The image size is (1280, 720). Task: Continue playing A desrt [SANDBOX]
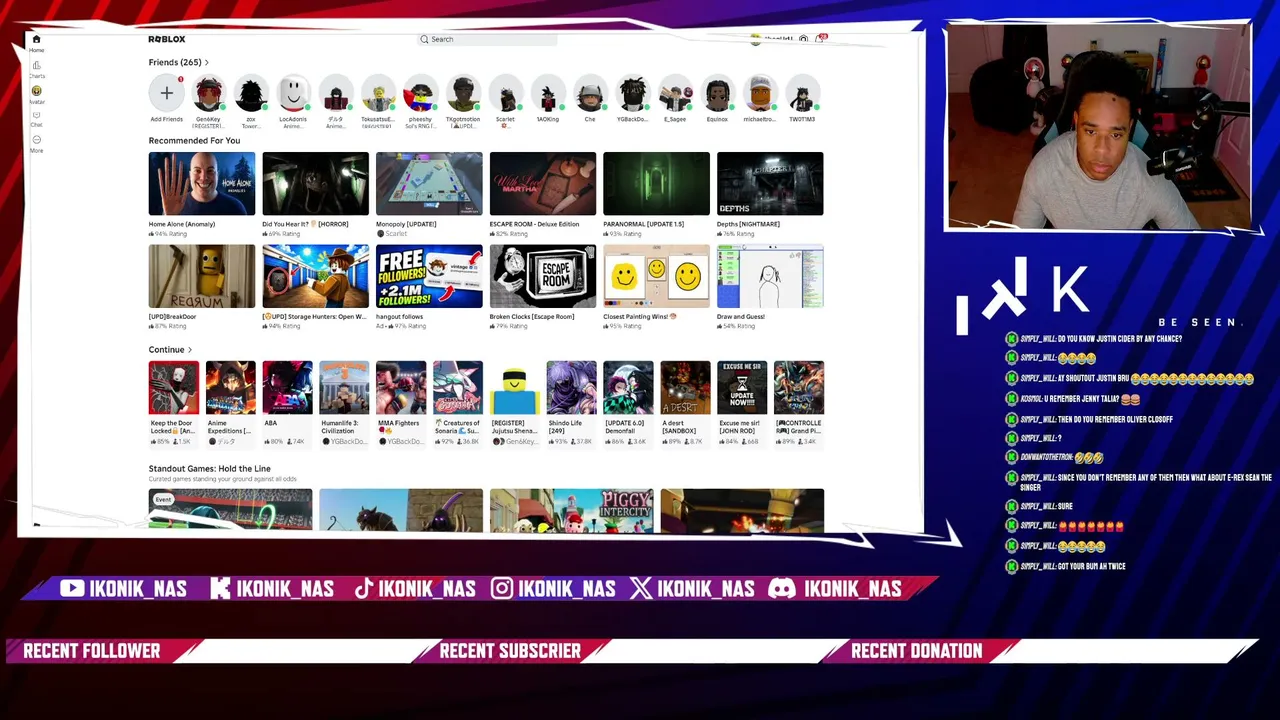[x=685, y=388]
